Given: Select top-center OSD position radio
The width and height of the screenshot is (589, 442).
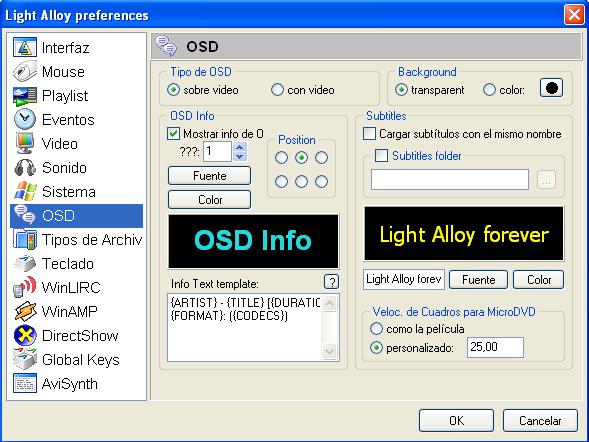Looking at the screenshot, I should (x=301, y=158).
